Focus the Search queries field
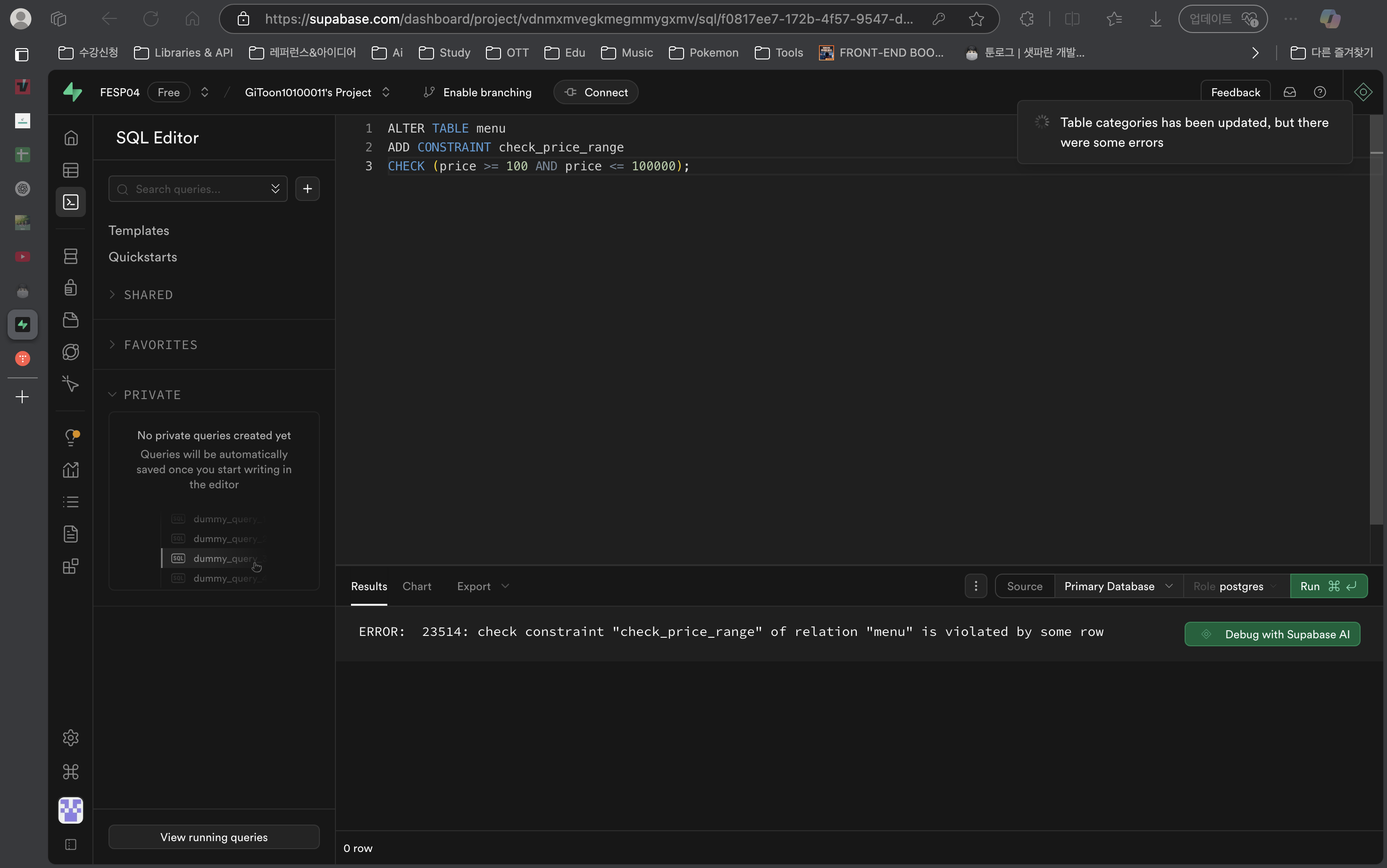 (x=198, y=189)
